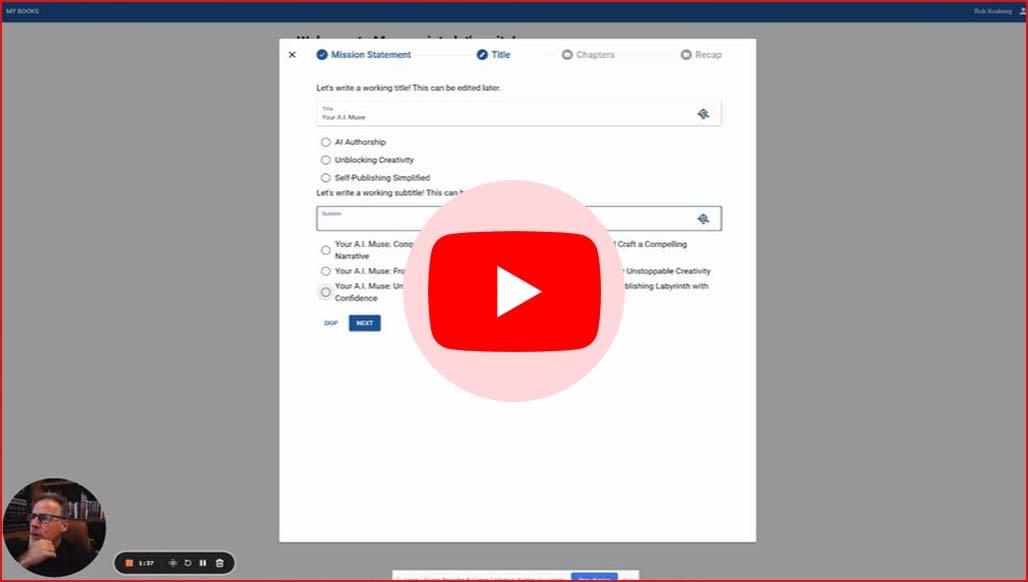The height and width of the screenshot is (582, 1028).
Task: Click the NEXT button
Action: (365, 323)
